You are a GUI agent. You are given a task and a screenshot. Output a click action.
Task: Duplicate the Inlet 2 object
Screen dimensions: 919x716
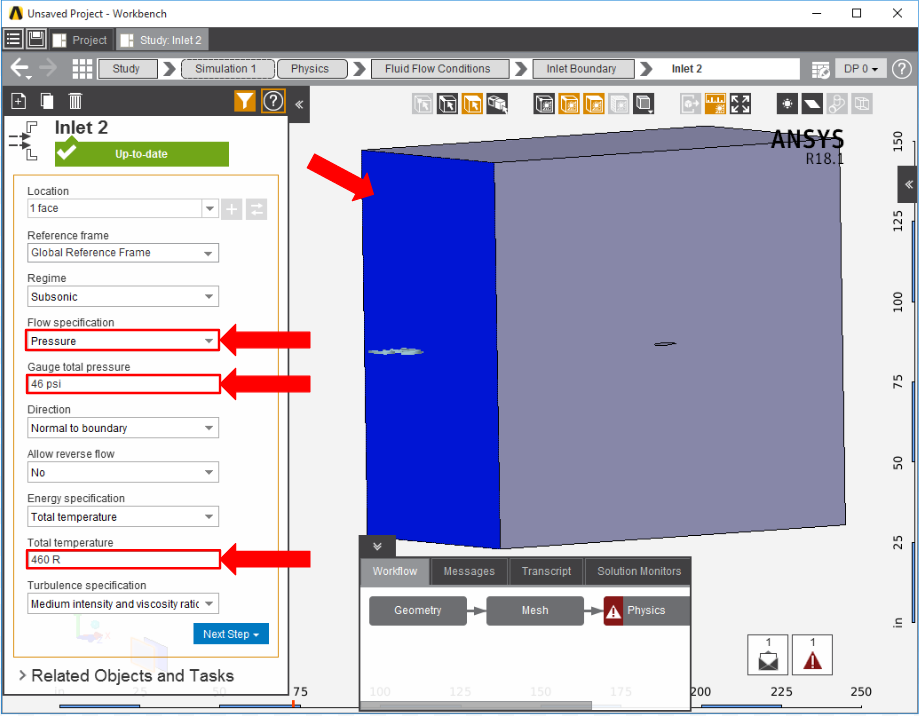click(x=47, y=101)
